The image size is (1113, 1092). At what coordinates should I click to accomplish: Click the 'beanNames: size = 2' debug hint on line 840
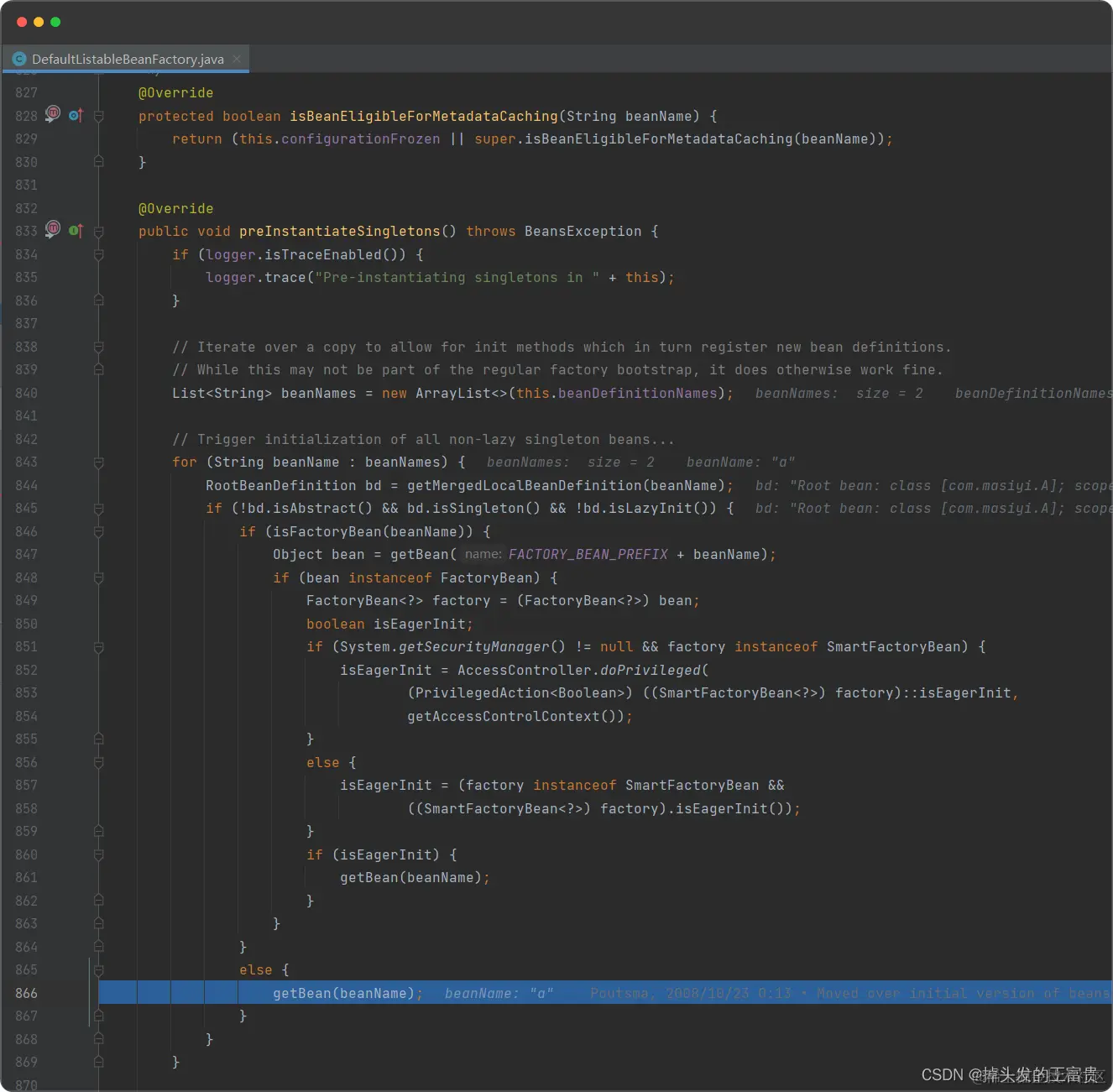coord(839,393)
